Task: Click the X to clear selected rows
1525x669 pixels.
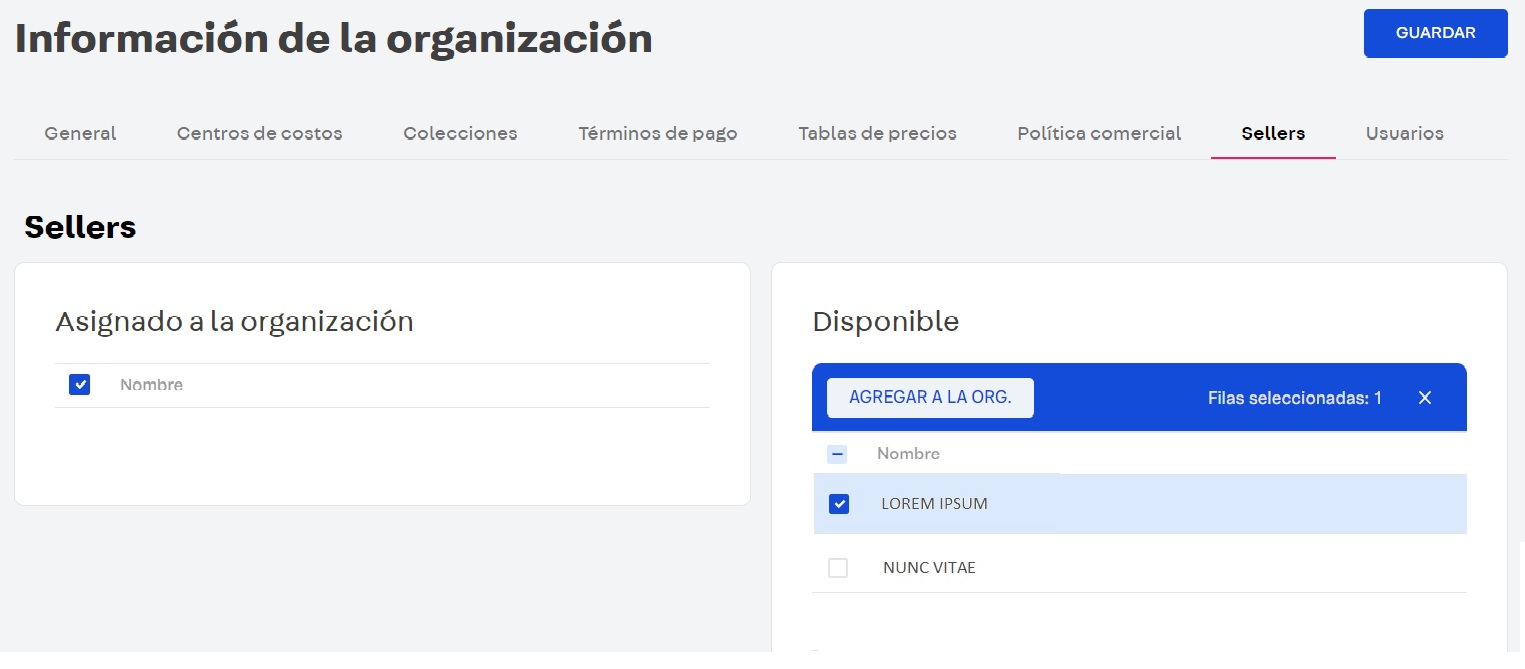Action: (1424, 397)
